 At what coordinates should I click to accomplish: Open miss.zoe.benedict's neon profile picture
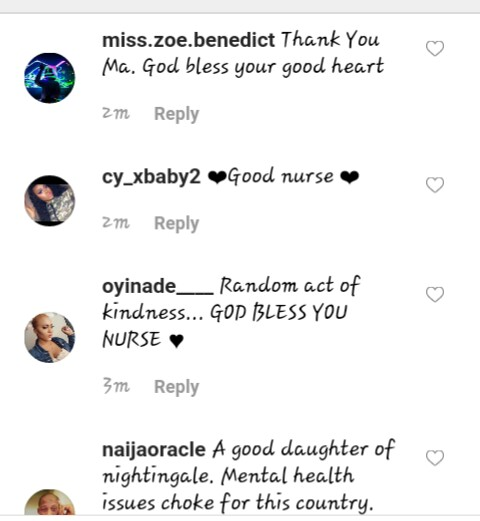[x=50, y=78]
